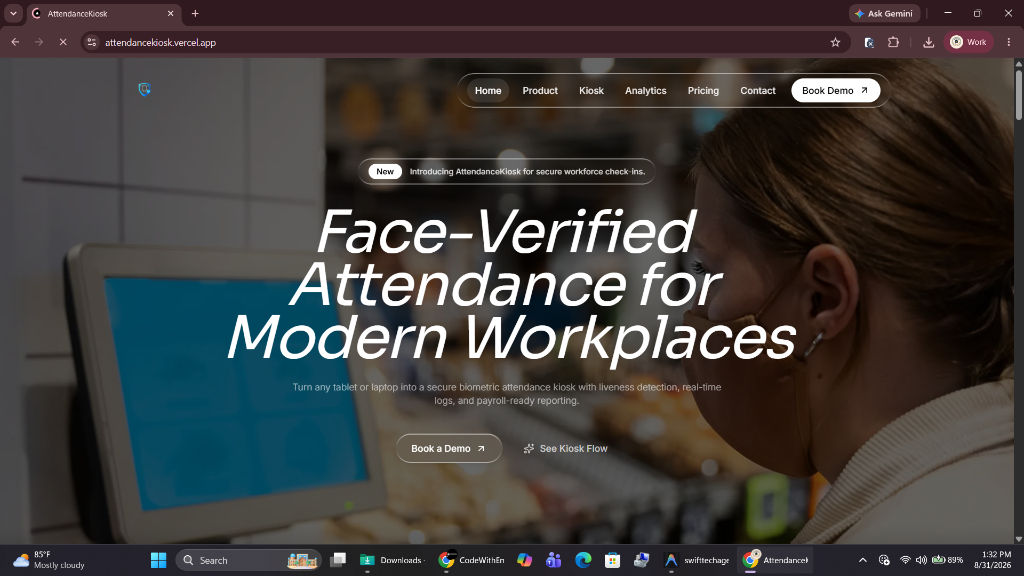Close the AttendanceKiosk tab

(170, 13)
